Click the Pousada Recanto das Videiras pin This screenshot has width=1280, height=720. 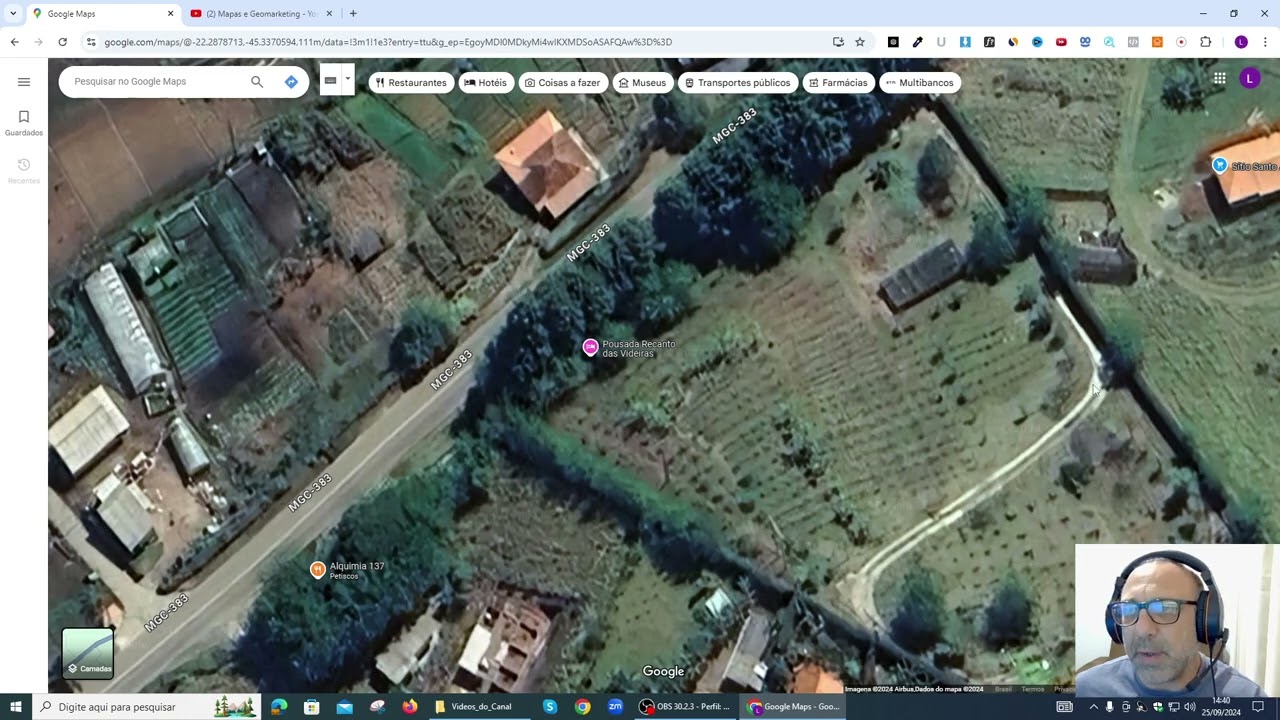click(590, 347)
